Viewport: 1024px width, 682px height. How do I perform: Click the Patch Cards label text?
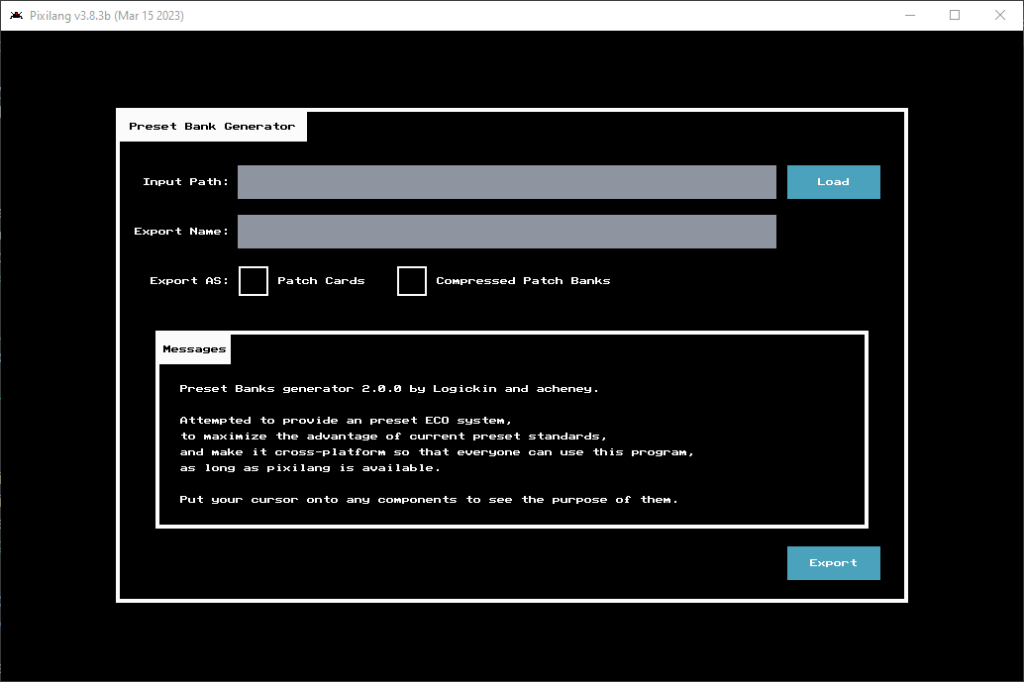click(x=321, y=281)
